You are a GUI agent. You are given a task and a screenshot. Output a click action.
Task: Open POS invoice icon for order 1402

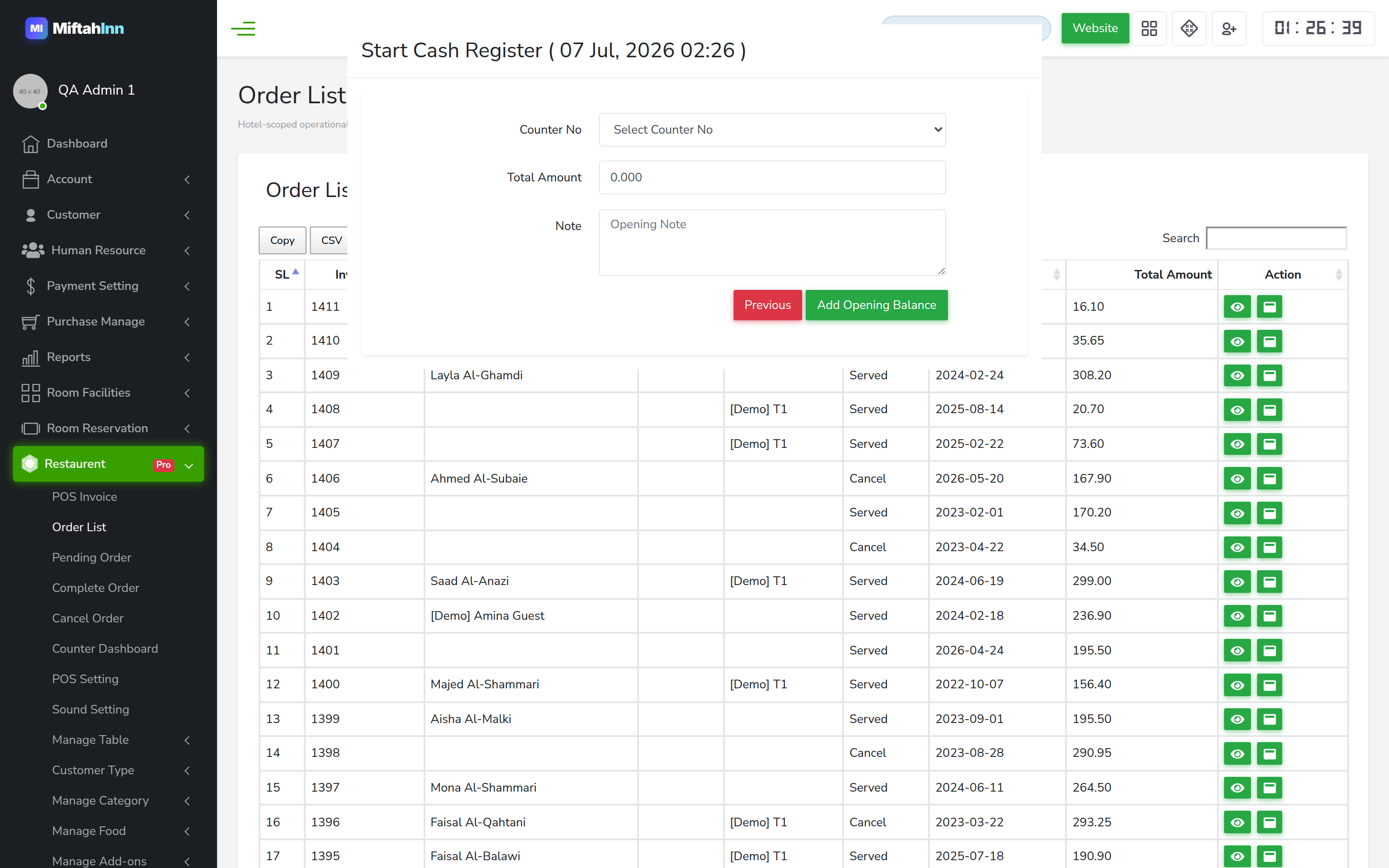1269,616
